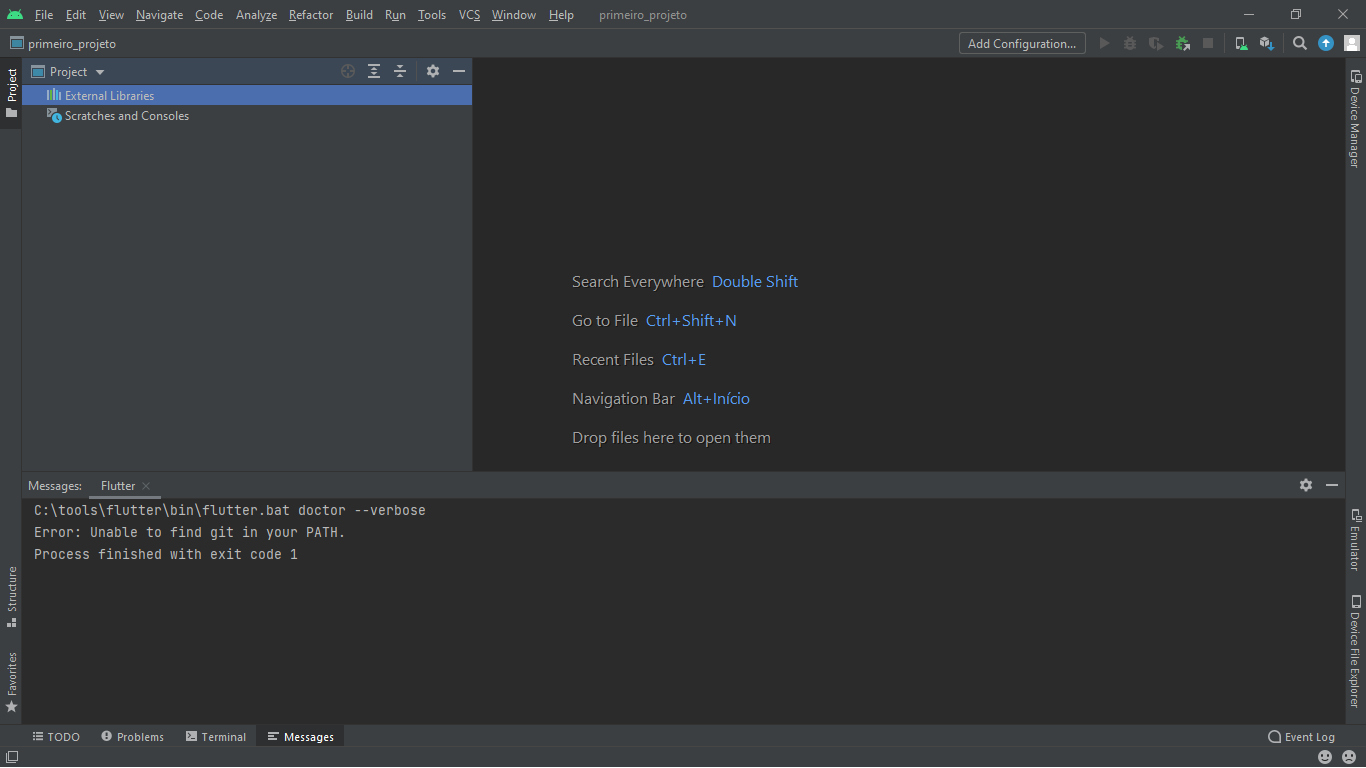Screen dimensions: 1366x768
Task: Open the Navigate menu
Action: click(x=159, y=15)
